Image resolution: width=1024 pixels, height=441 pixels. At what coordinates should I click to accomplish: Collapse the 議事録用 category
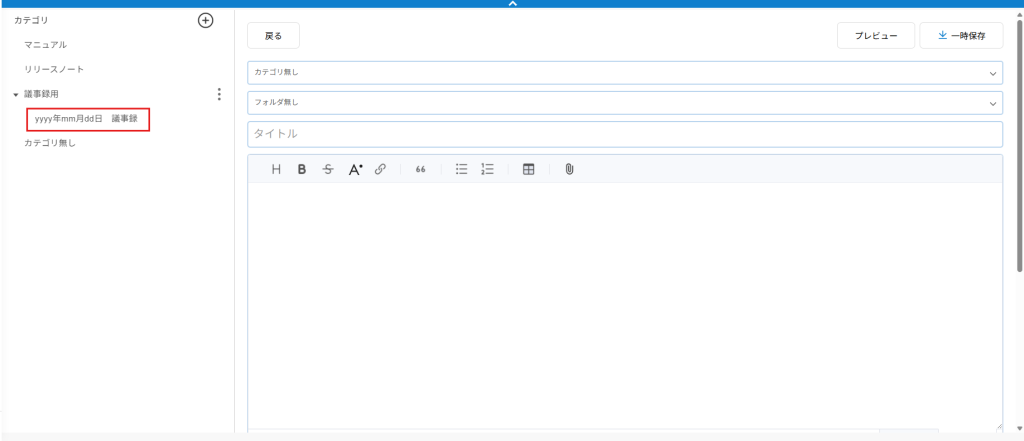(16, 95)
